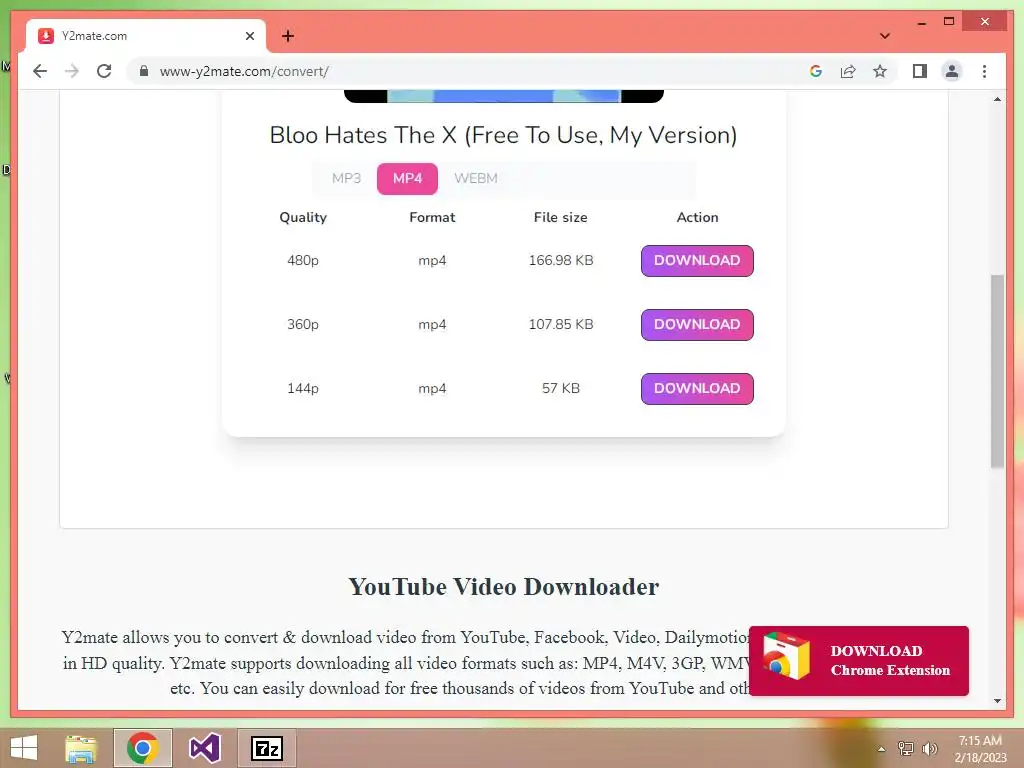1024x768 pixels.
Task: Open the taskbar clock and date
Action: [x=980, y=749]
